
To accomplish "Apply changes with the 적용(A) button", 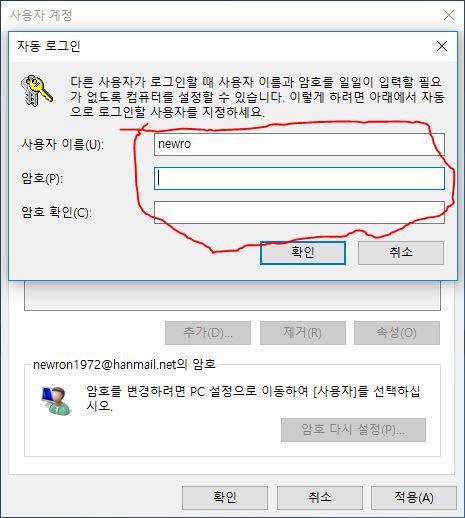I will click(414, 498).
